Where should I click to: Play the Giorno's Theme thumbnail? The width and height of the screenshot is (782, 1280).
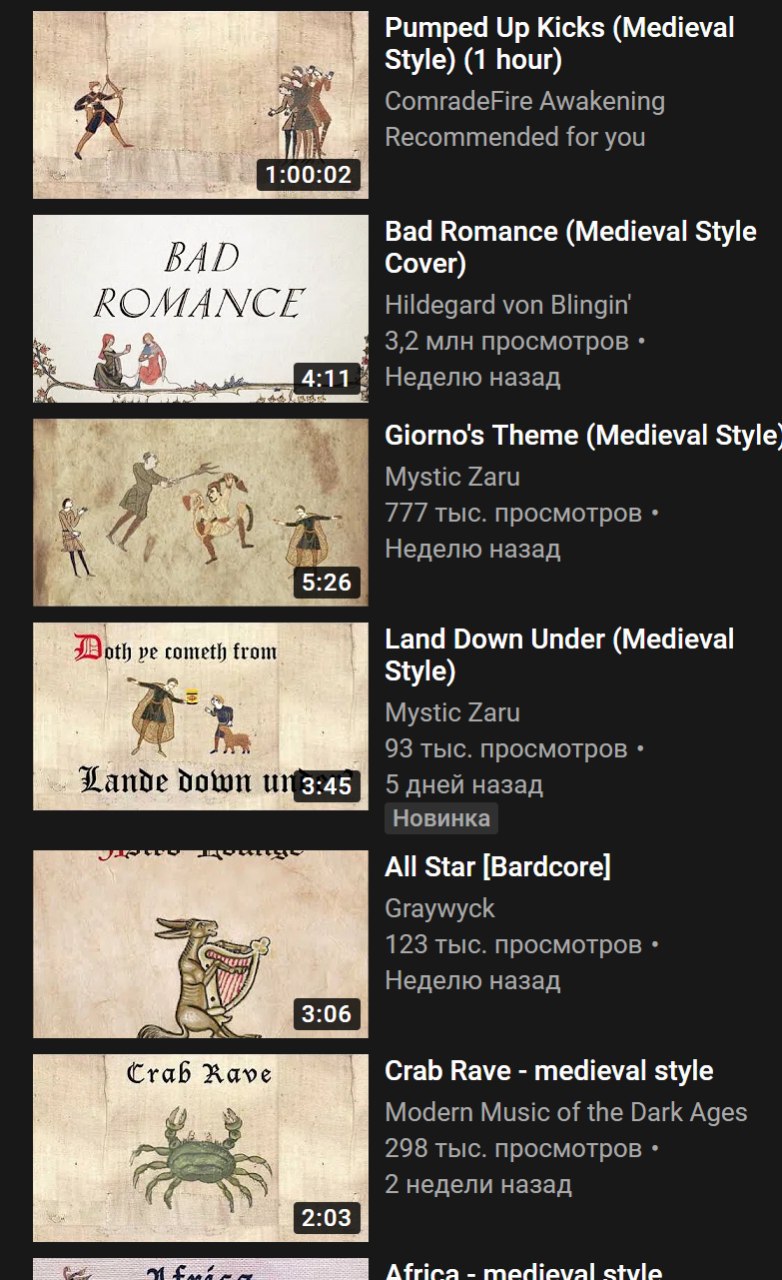point(201,513)
